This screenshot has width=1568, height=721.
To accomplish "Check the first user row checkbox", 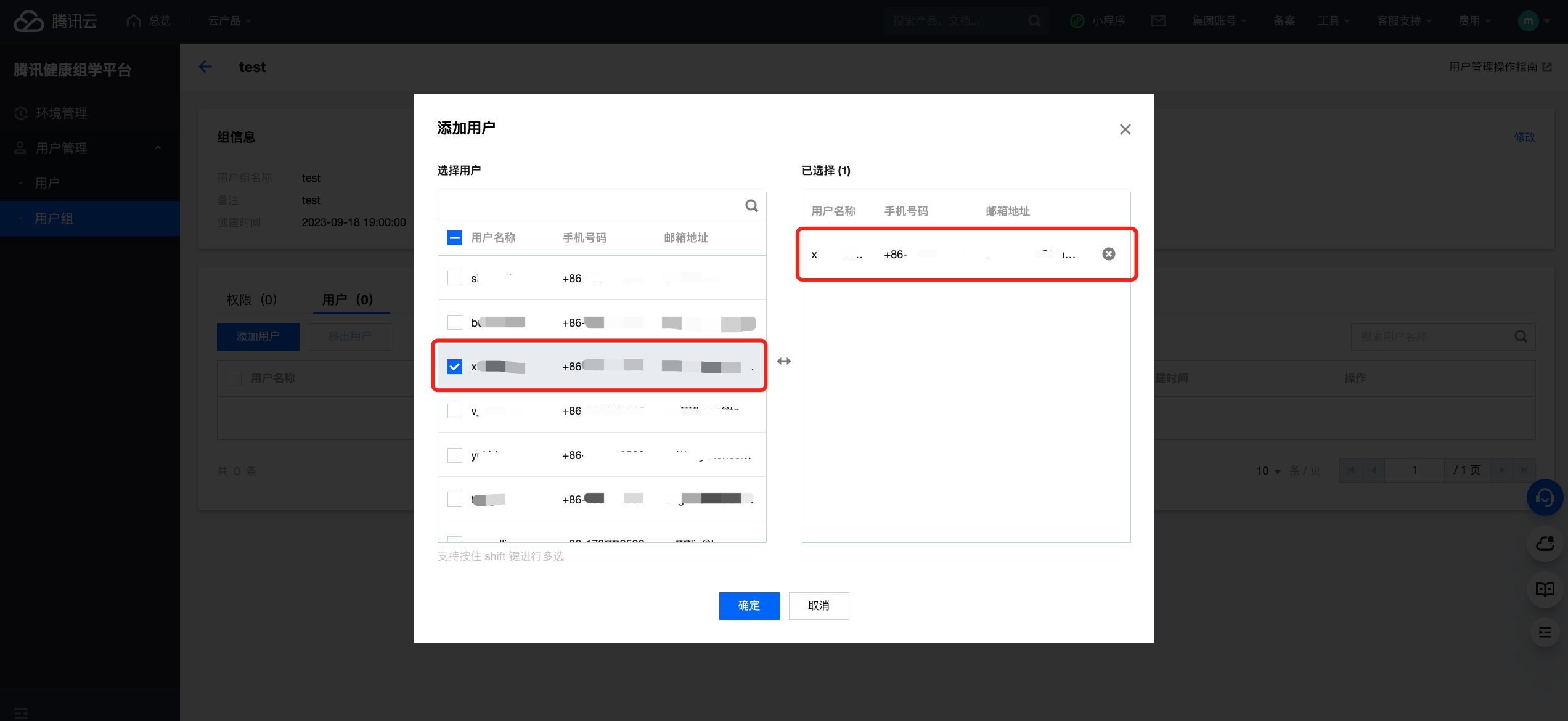I will coord(455,278).
